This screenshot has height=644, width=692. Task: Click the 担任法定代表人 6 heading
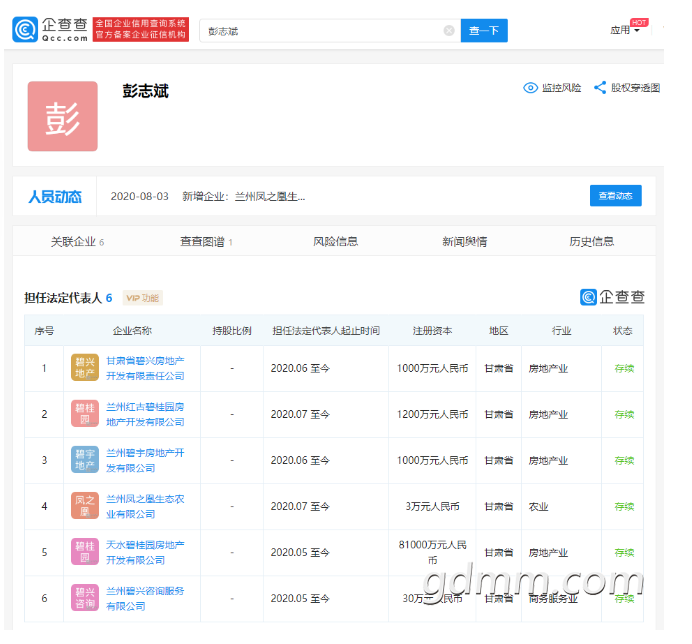[x=68, y=298]
